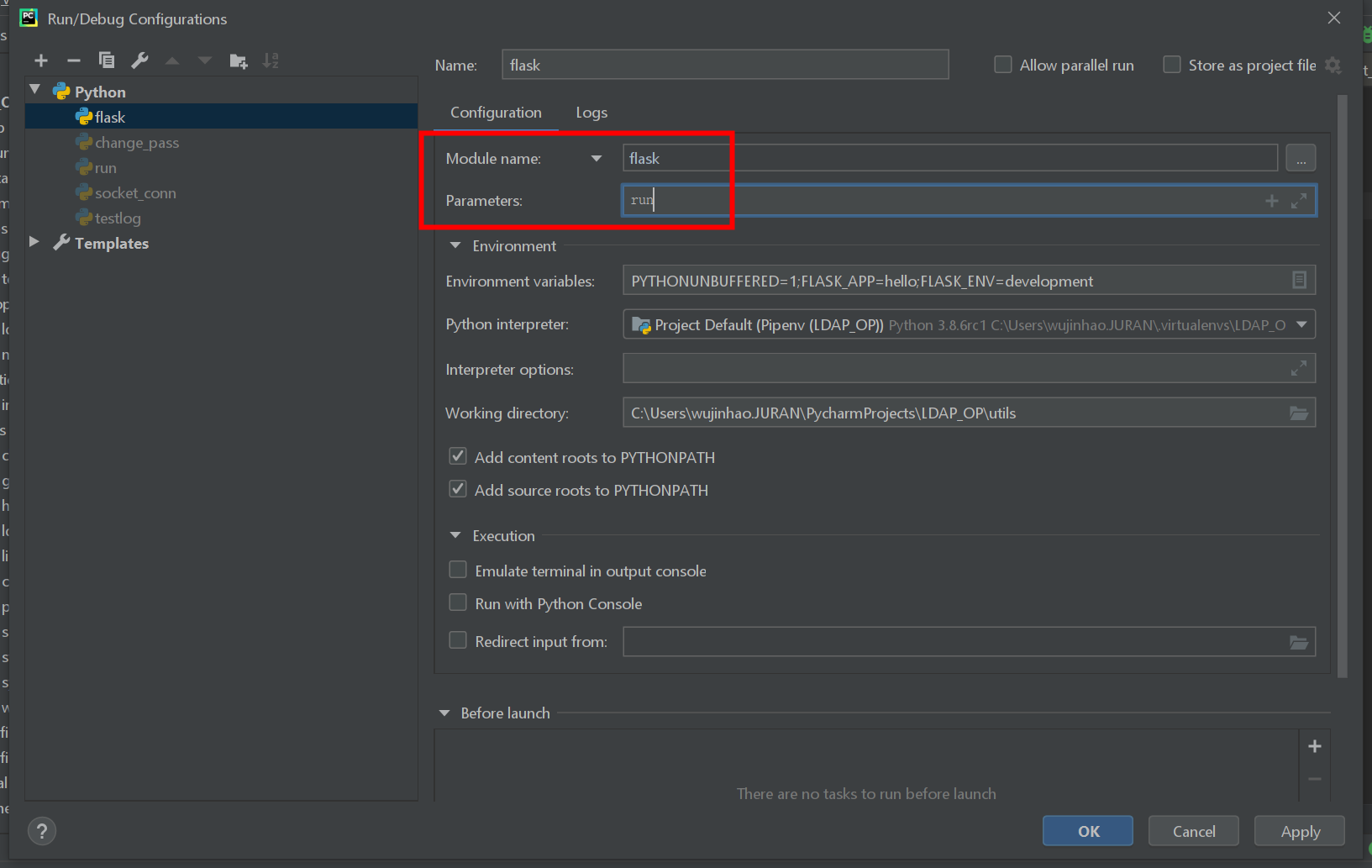
Task: Expand Parameters field editor
Action: [x=1299, y=201]
